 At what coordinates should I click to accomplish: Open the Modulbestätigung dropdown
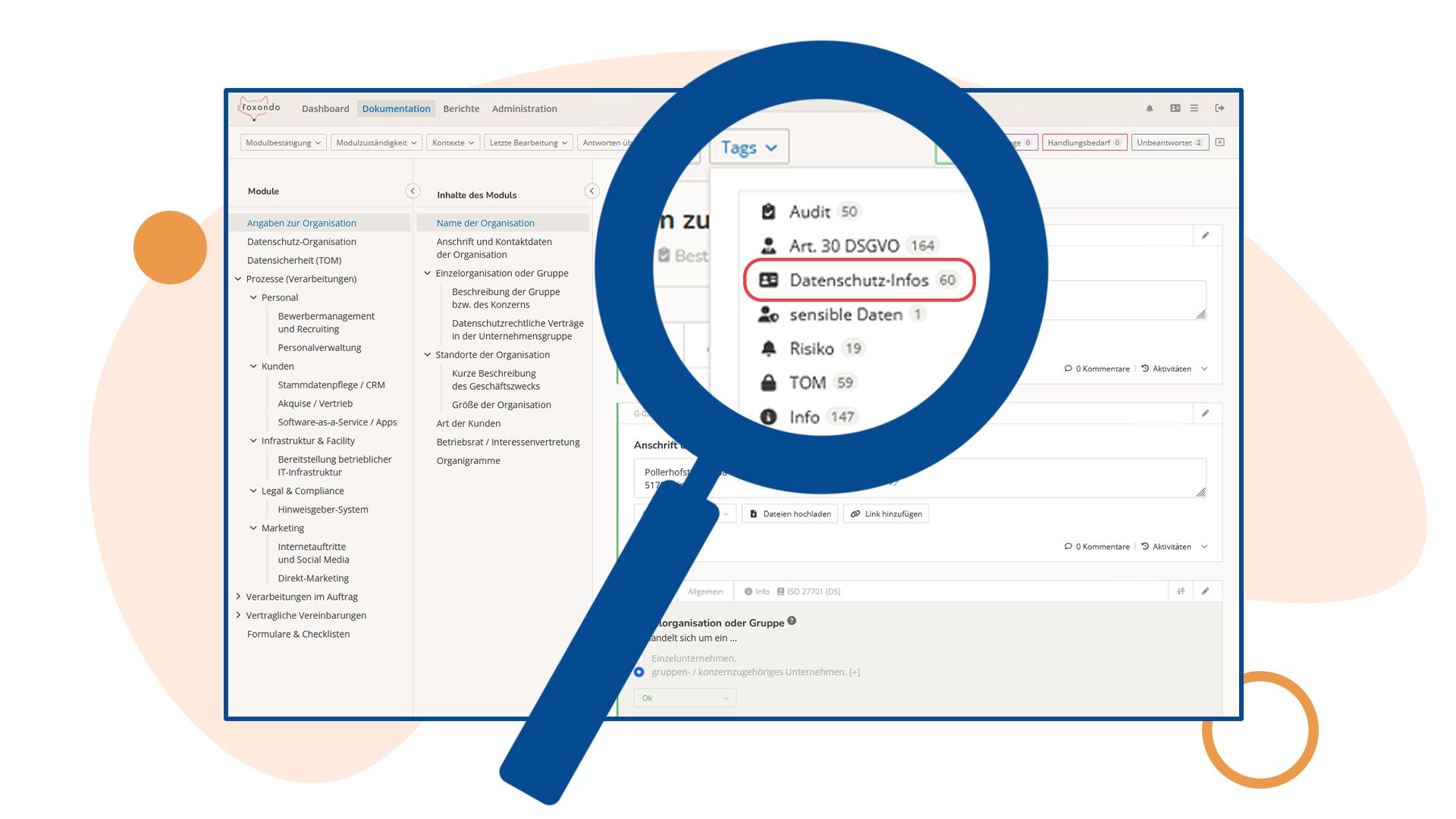(283, 143)
